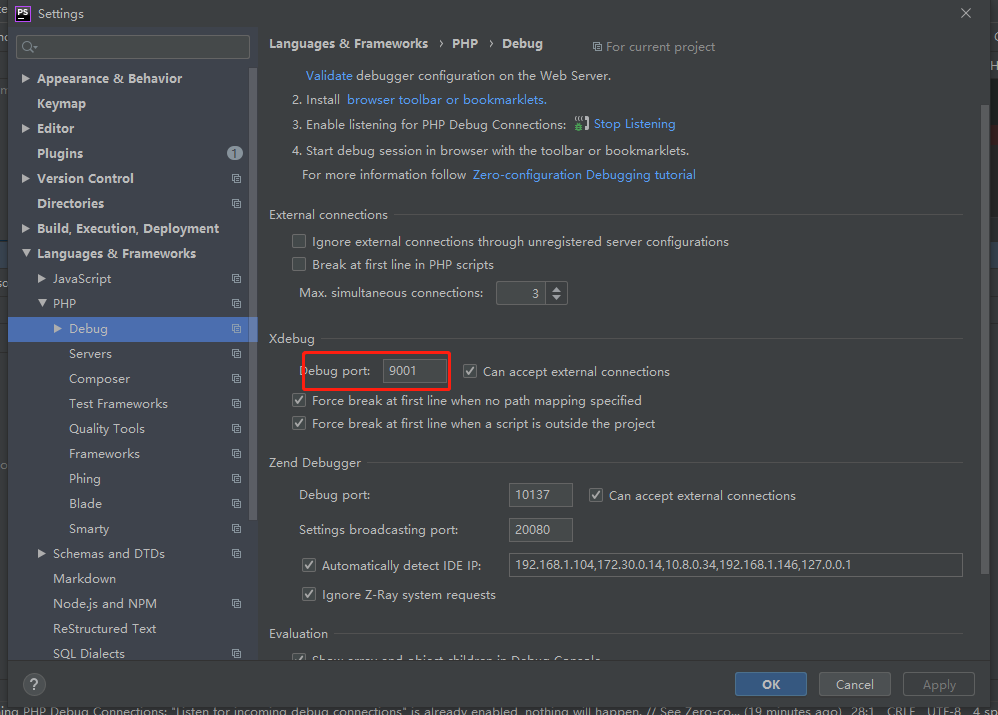
Task: Open Markdown settings page
Action: [x=85, y=579]
